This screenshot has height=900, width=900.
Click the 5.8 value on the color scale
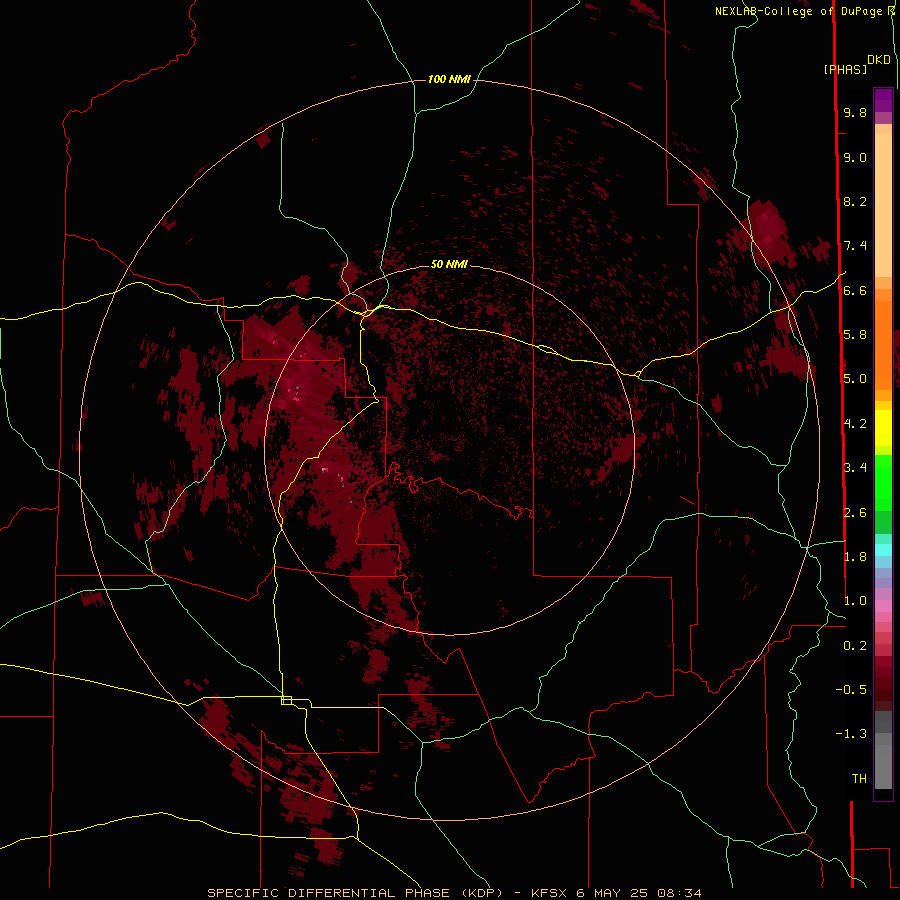click(855, 335)
